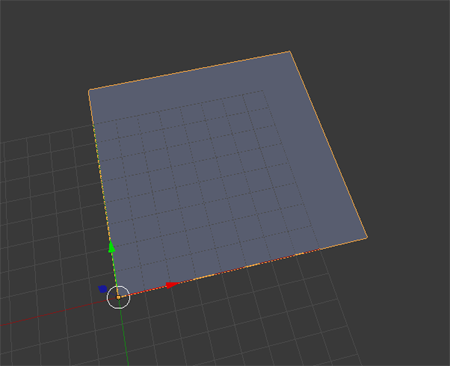The width and height of the screenshot is (450, 366).
Task: Select the orange origin point of the plane
Action: [118, 297]
